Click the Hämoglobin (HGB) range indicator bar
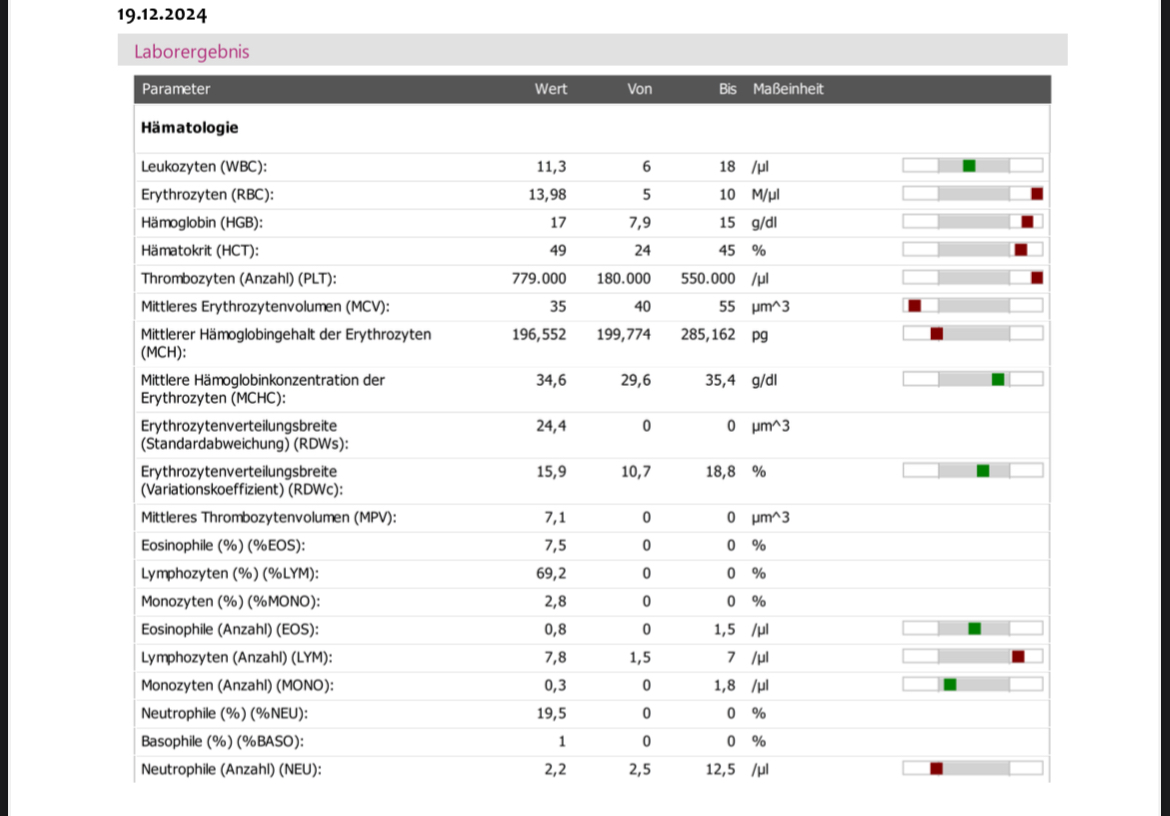The width and height of the screenshot is (1170, 816). (973, 222)
